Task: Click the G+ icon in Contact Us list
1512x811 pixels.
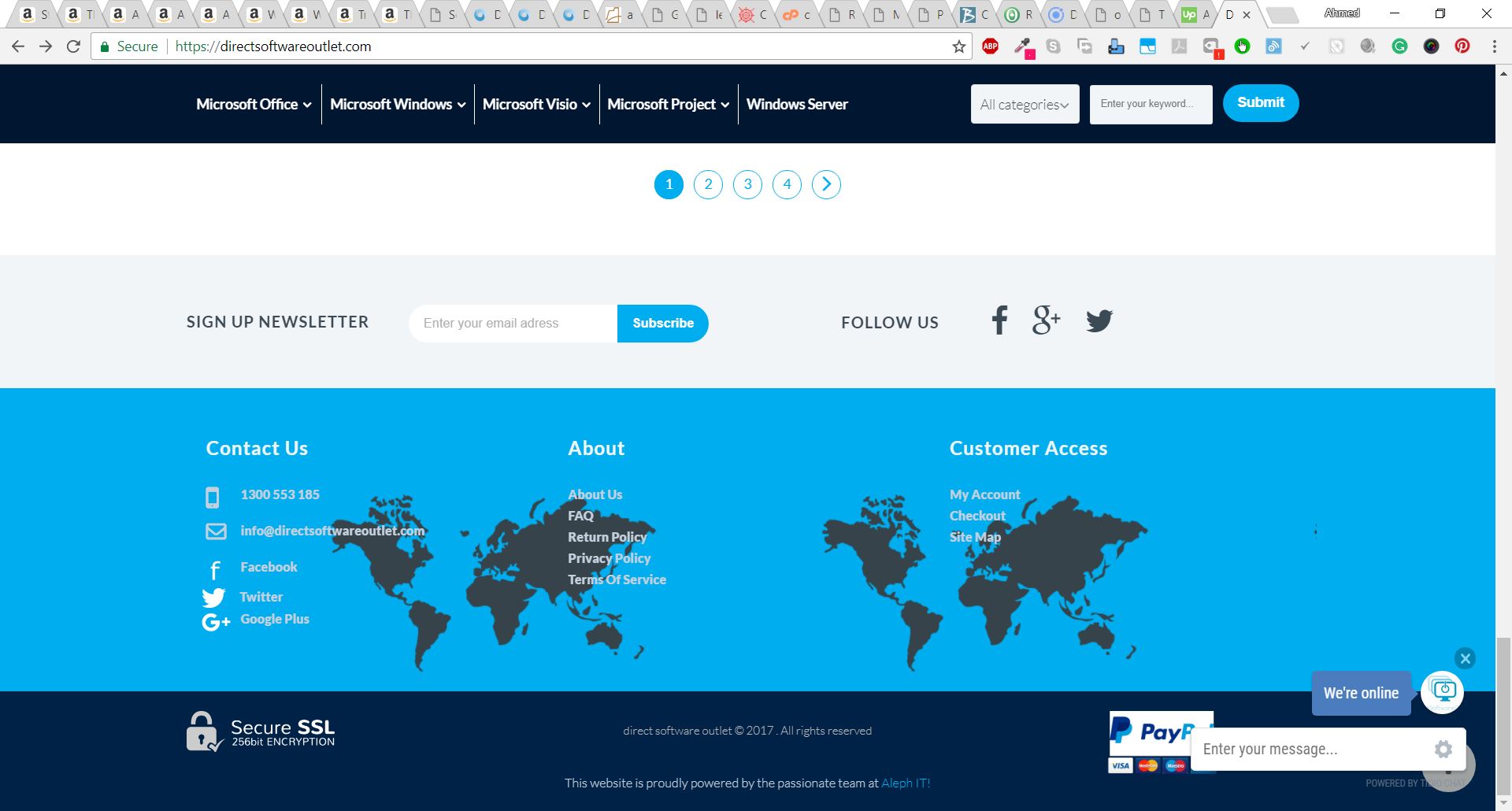Action: (x=216, y=622)
